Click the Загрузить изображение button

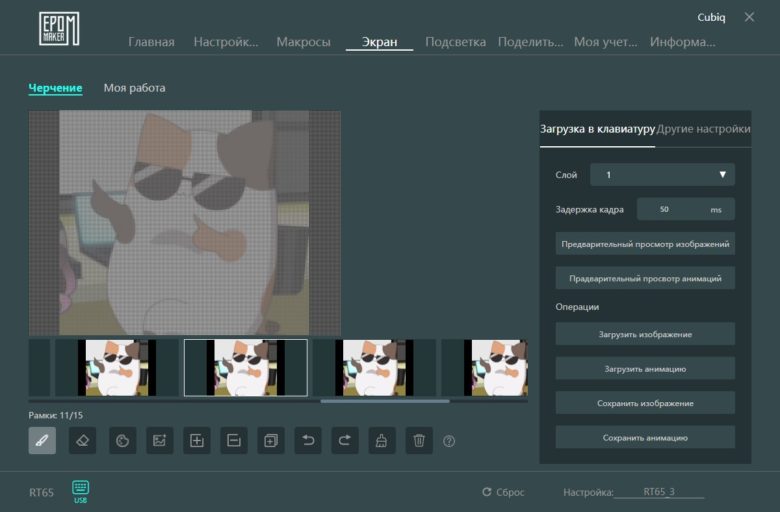click(x=645, y=334)
